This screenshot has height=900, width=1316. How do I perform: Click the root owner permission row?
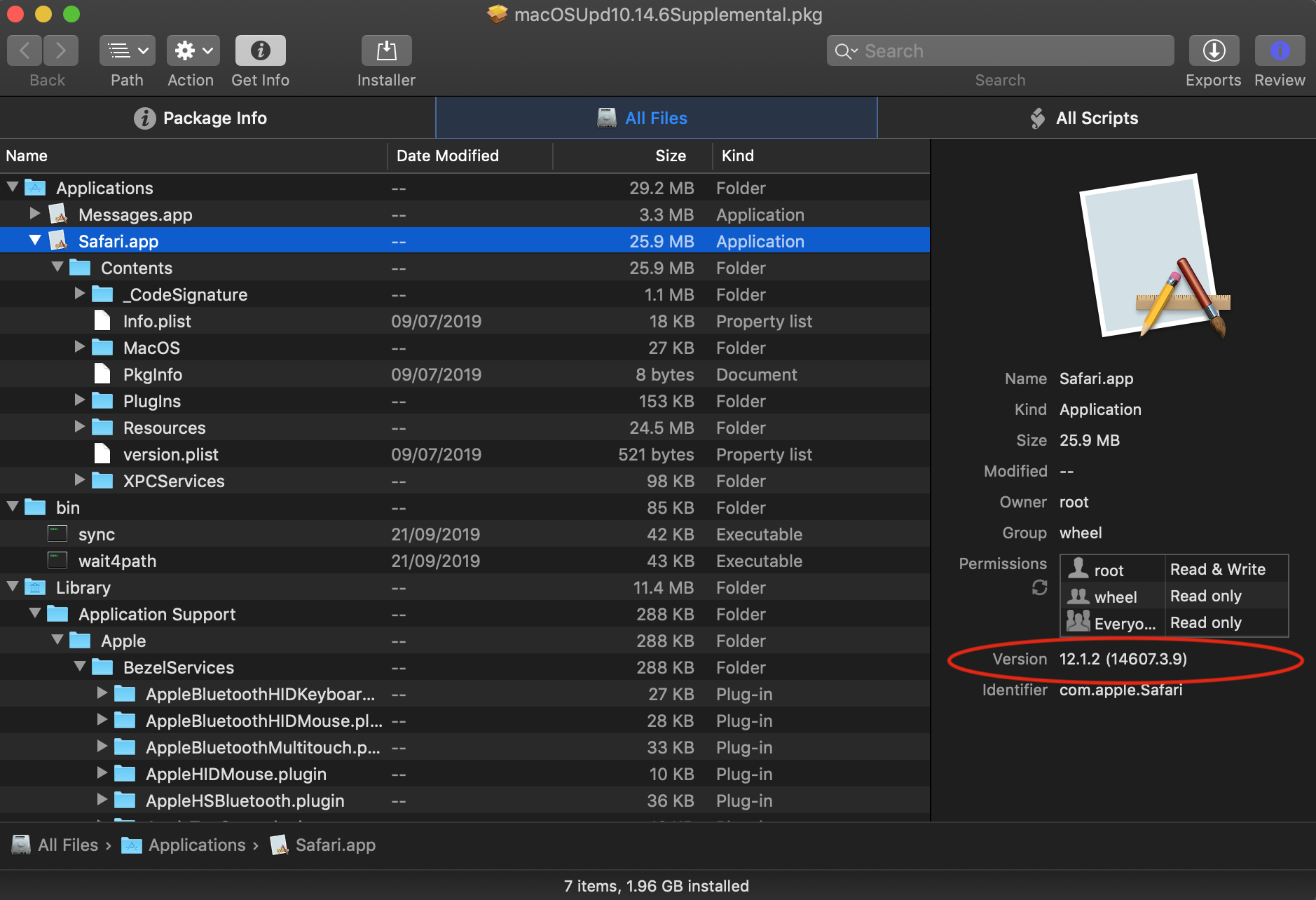(x=1174, y=569)
